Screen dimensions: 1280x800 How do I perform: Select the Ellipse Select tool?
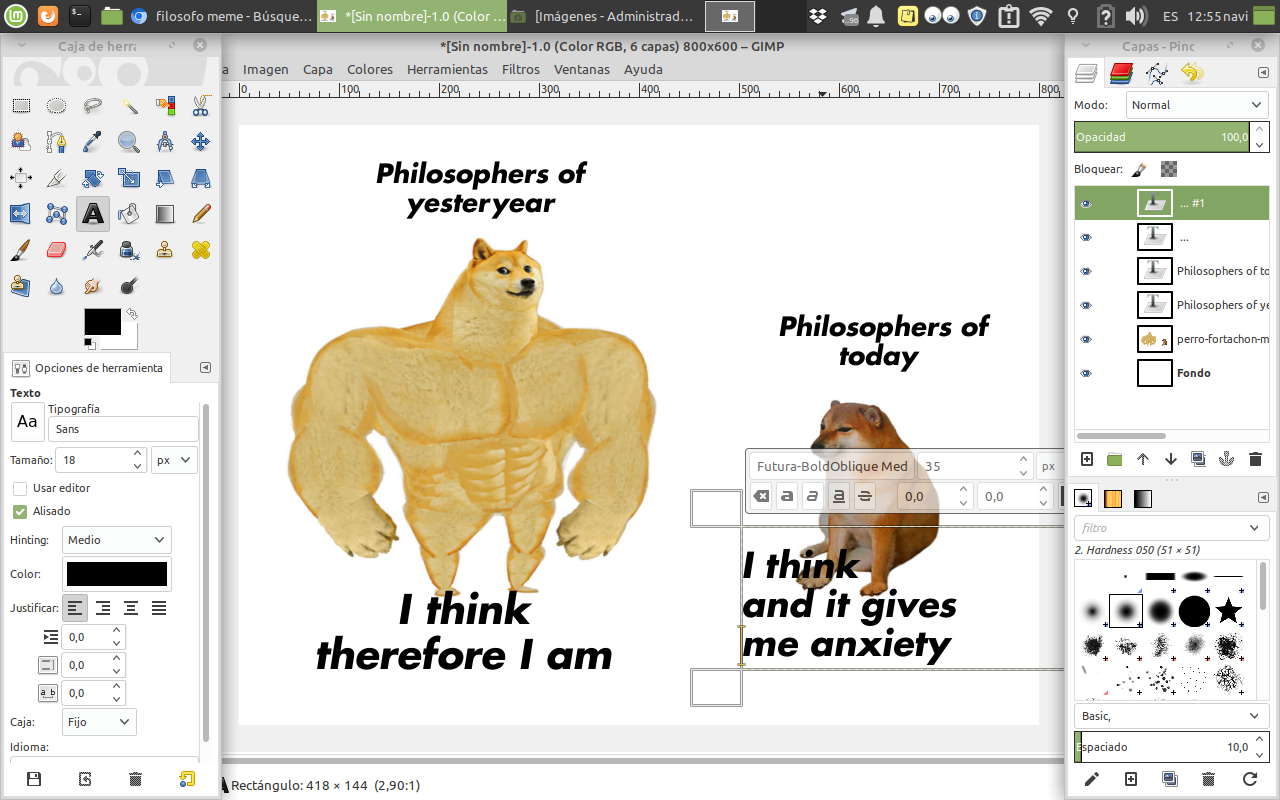(57, 105)
